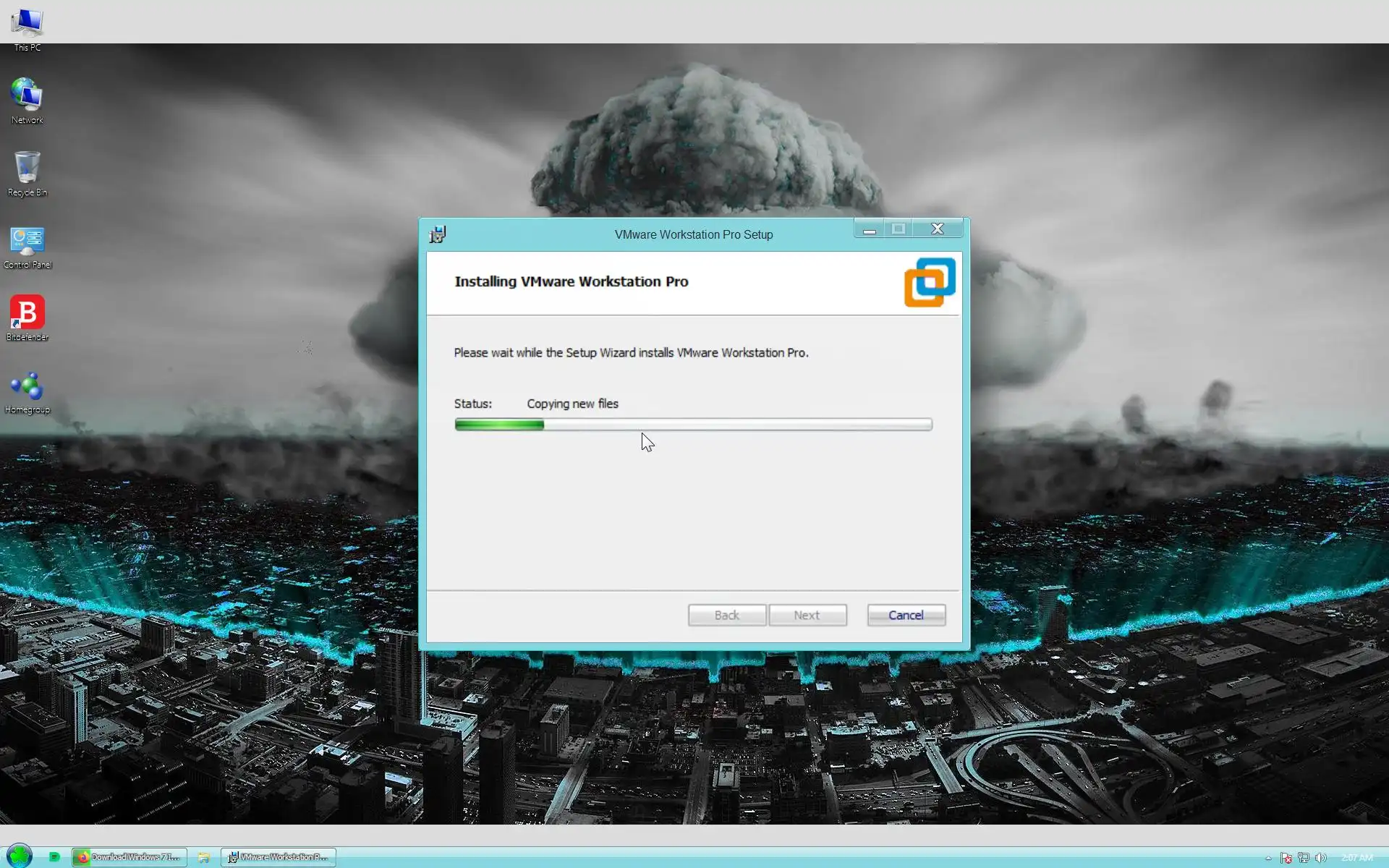Click the network tray icon
Screen dimensions: 1389x868
click(x=1304, y=858)
